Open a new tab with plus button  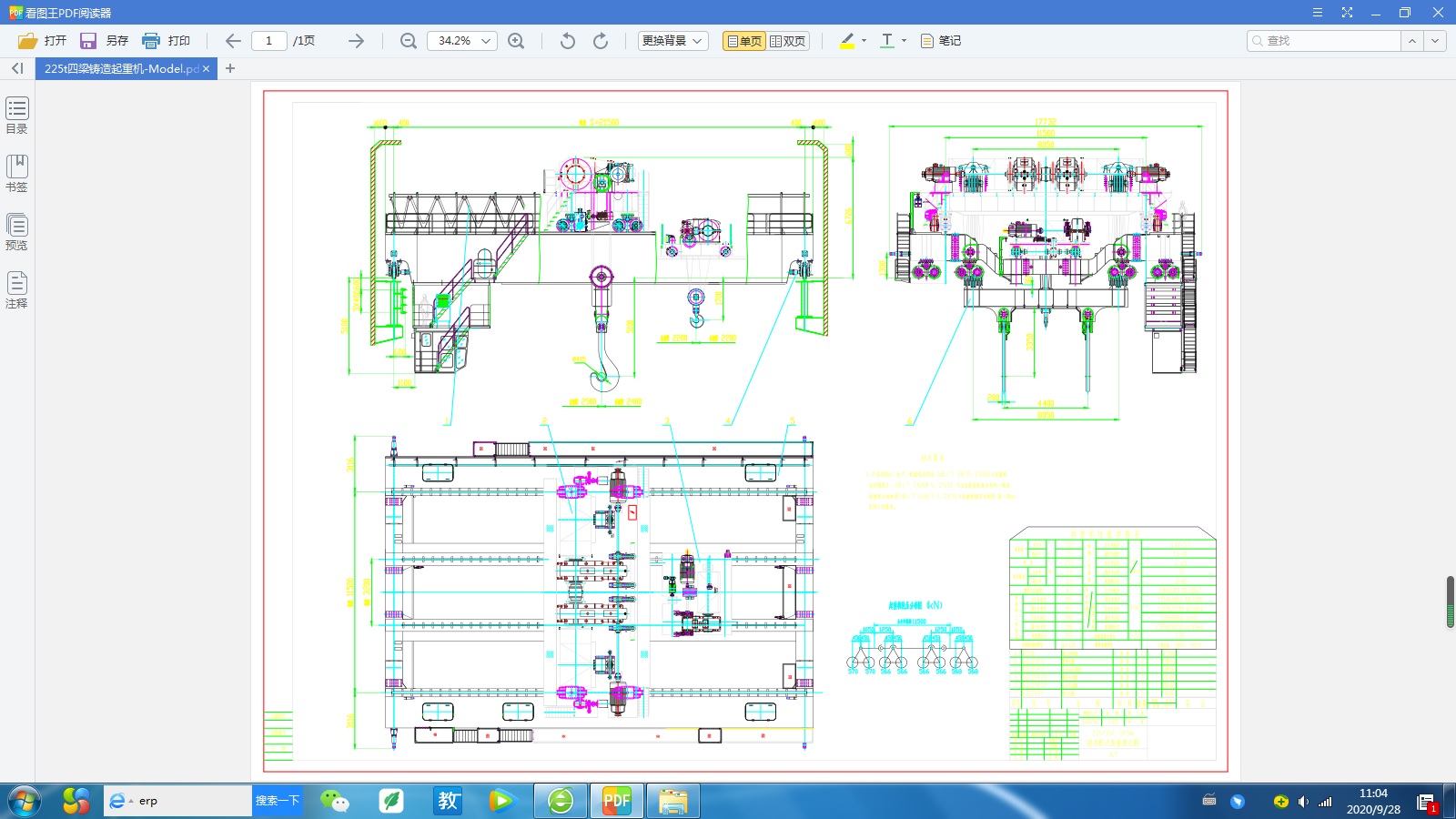pyautogui.click(x=230, y=68)
